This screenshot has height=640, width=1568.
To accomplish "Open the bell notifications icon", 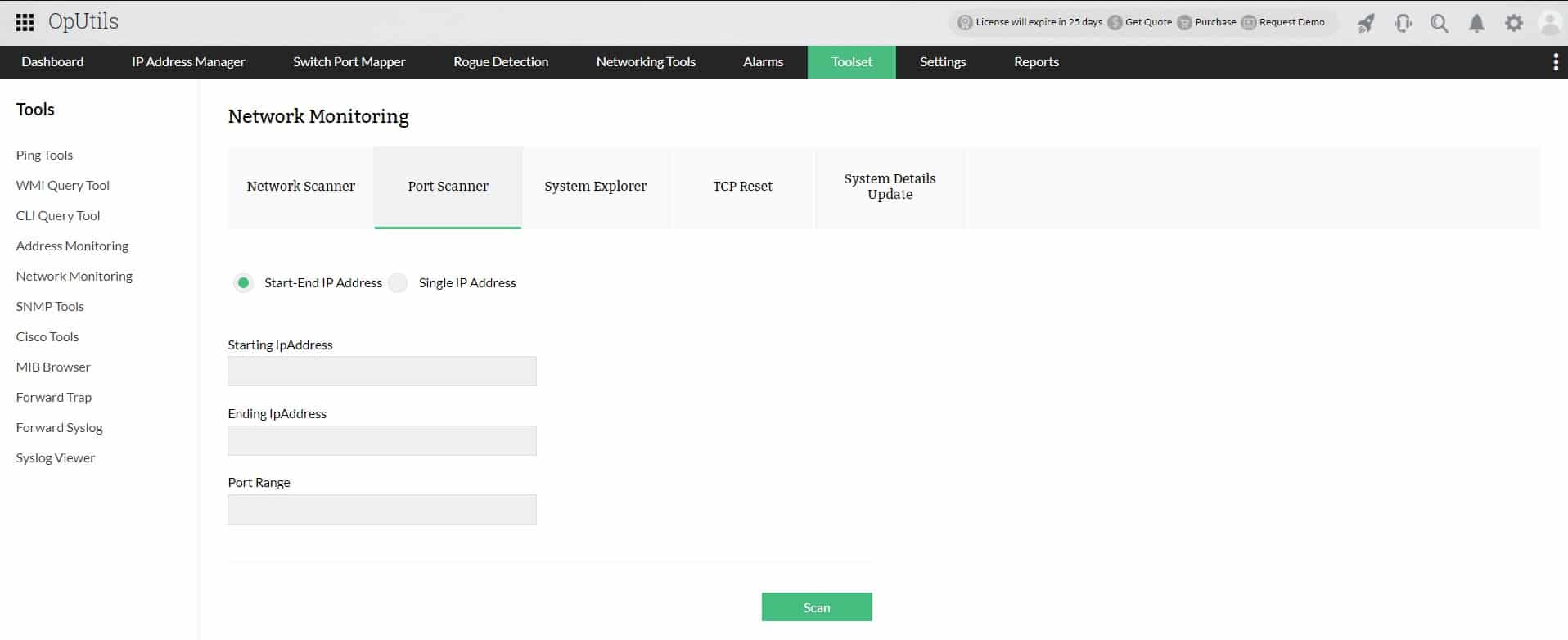I will coord(1476,23).
